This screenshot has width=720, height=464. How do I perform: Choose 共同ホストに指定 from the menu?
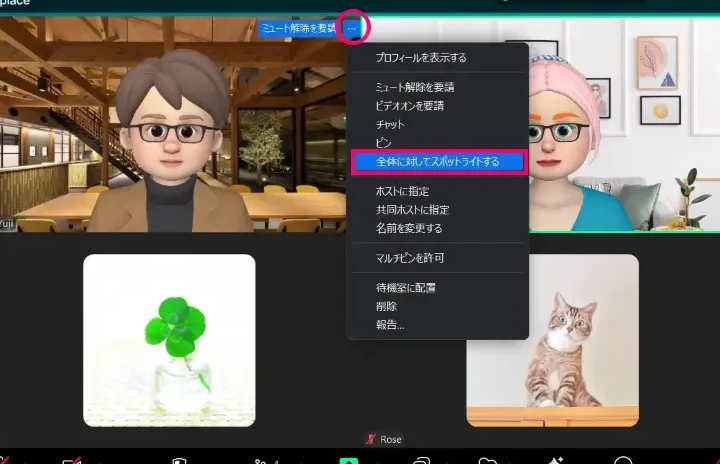[x=412, y=209]
